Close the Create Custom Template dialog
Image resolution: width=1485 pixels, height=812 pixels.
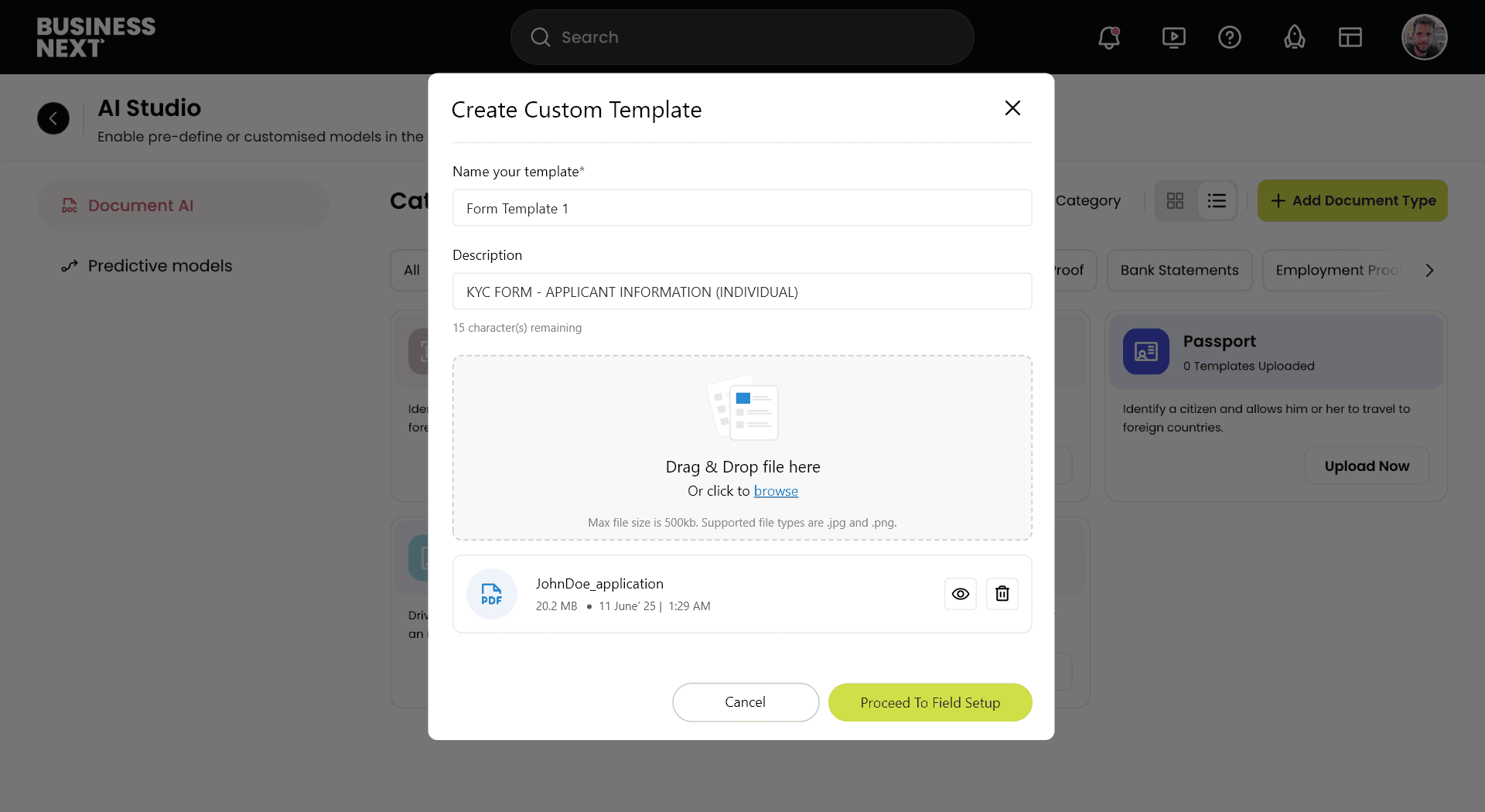tap(1012, 108)
